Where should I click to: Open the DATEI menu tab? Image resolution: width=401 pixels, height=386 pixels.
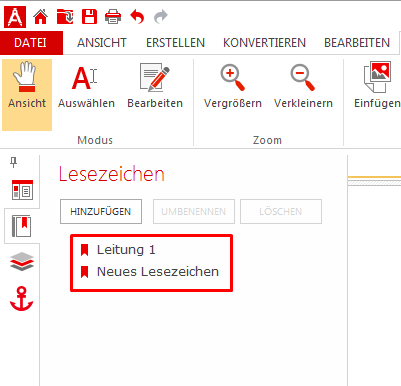point(30,43)
